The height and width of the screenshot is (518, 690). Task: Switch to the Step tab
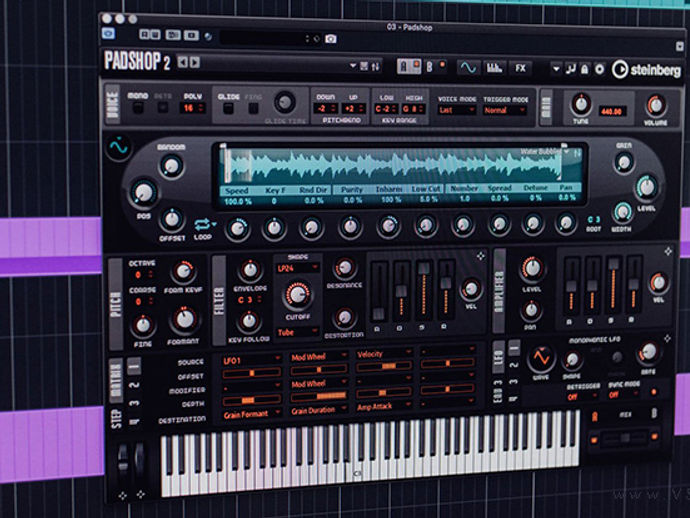pos(116,419)
